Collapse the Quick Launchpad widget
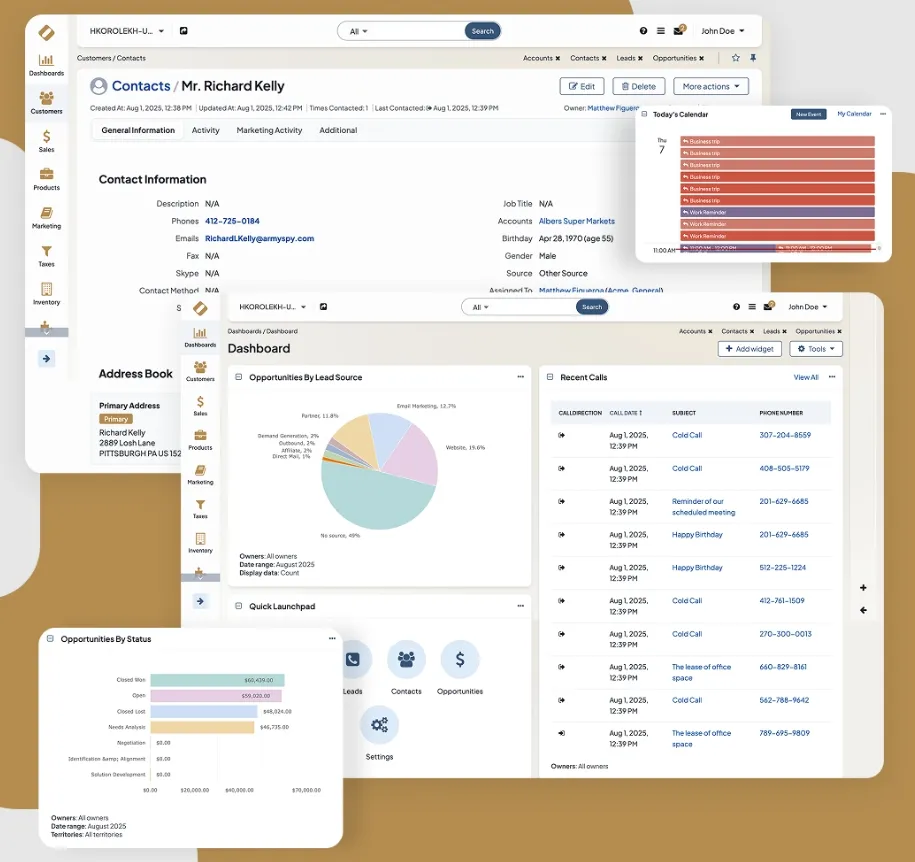The width and height of the screenshot is (915, 862). pyautogui.click(x=239, y=606)
